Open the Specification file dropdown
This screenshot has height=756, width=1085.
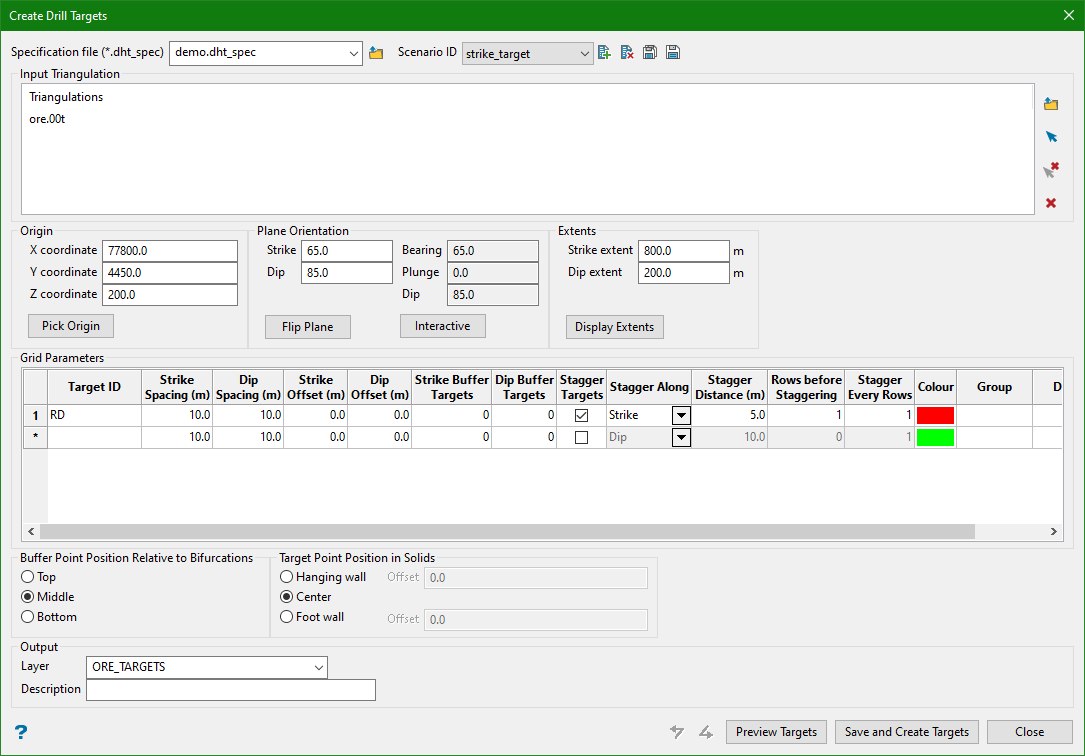(x=354, y=53)
